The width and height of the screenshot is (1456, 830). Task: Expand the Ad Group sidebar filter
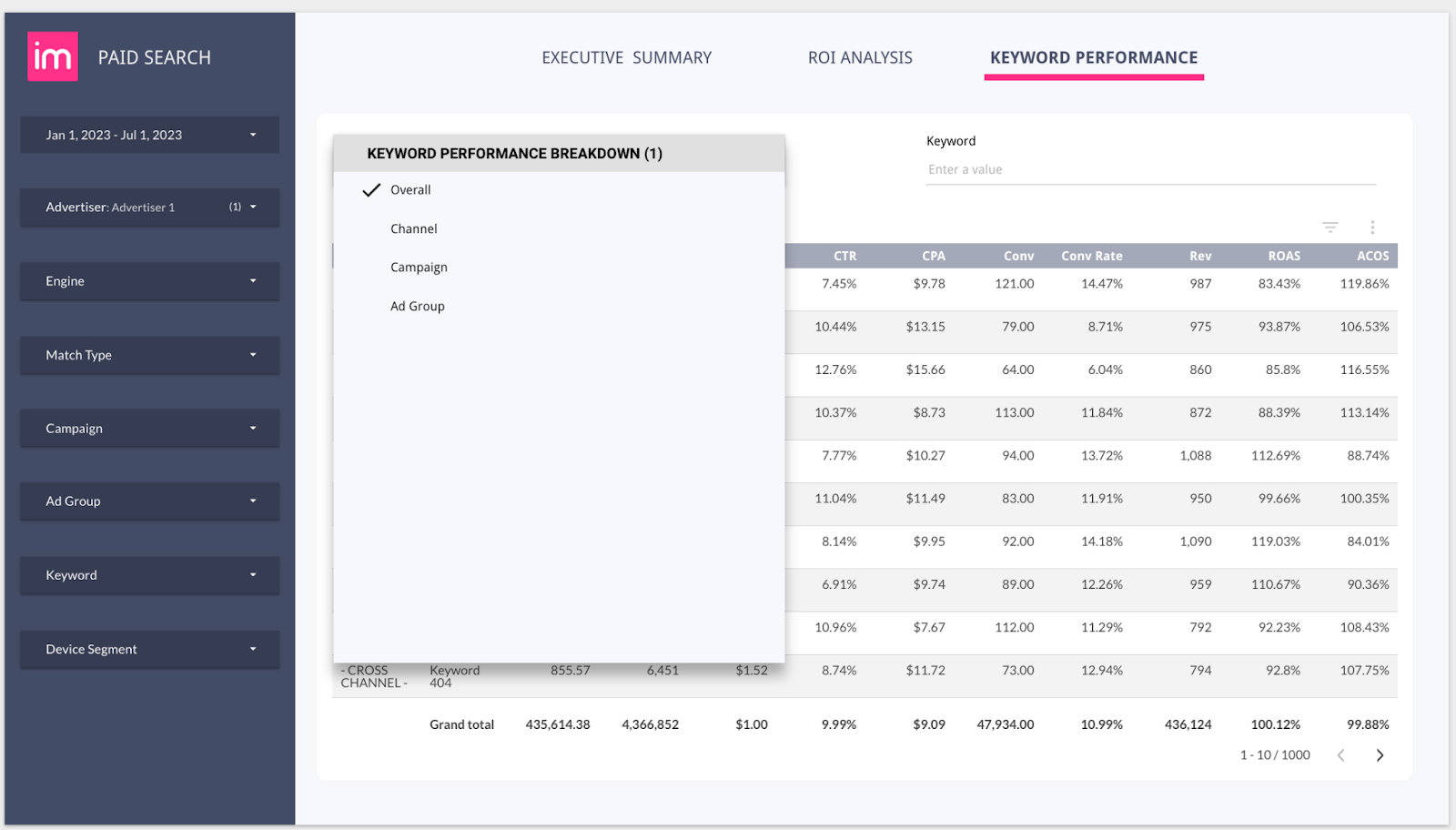tap(149, 501)
